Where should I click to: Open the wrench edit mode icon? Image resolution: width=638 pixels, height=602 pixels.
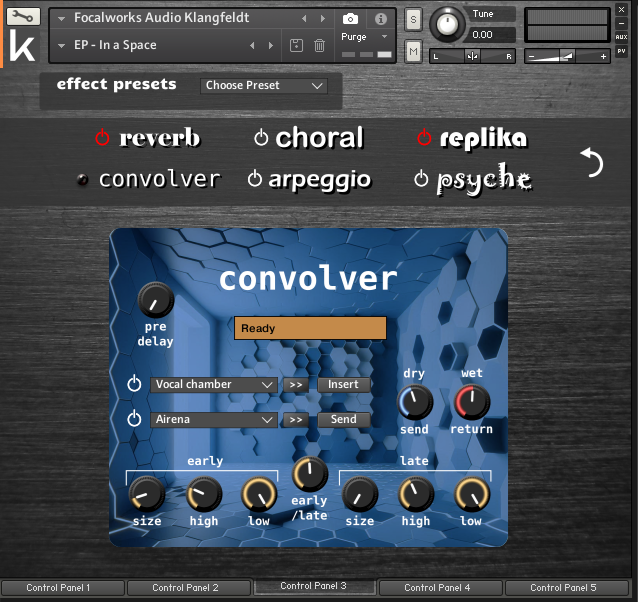tap(25, 17)
